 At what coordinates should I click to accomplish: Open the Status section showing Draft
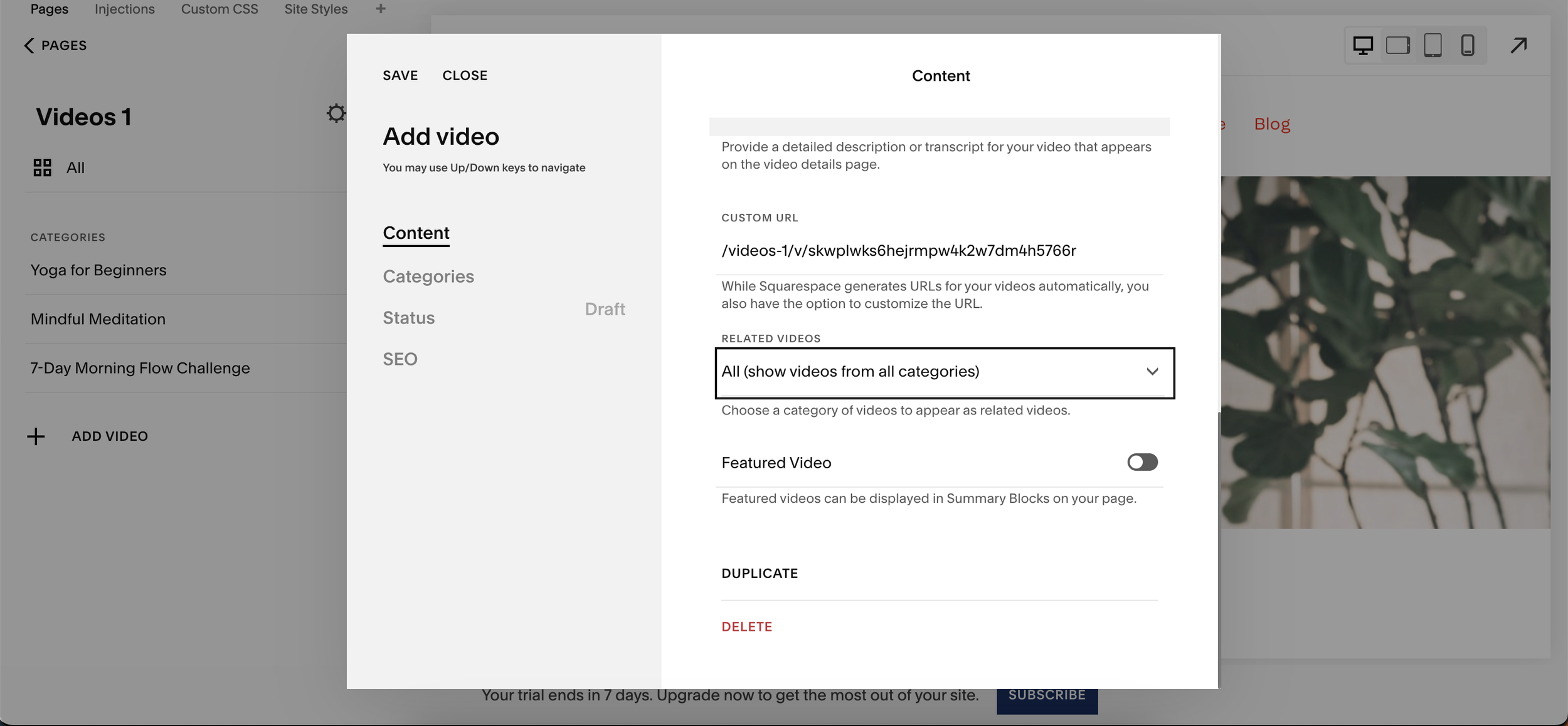coord(409,318)
